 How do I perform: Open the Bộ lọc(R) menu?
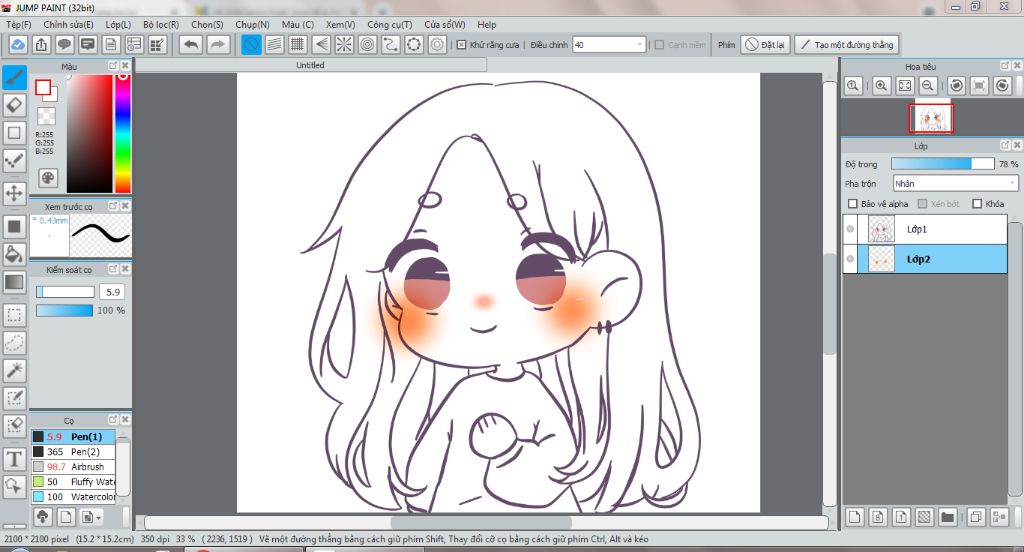161,24
